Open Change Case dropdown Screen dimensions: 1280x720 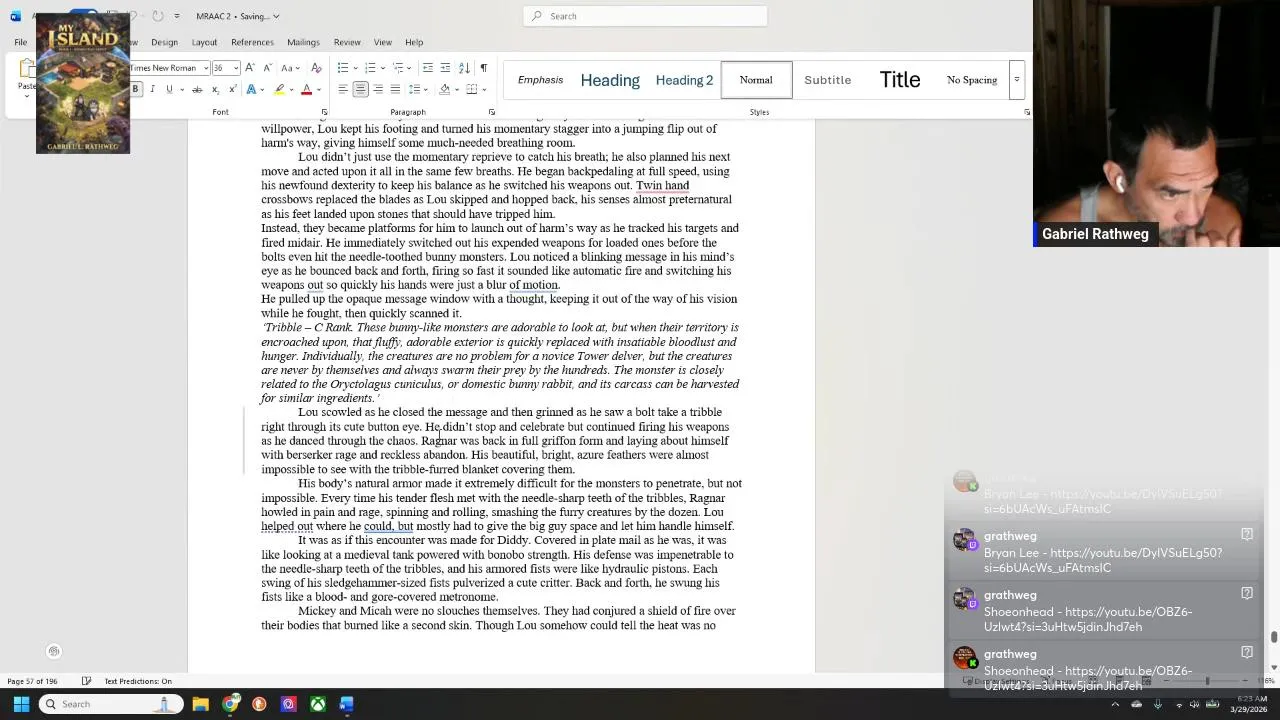(289, 68)
